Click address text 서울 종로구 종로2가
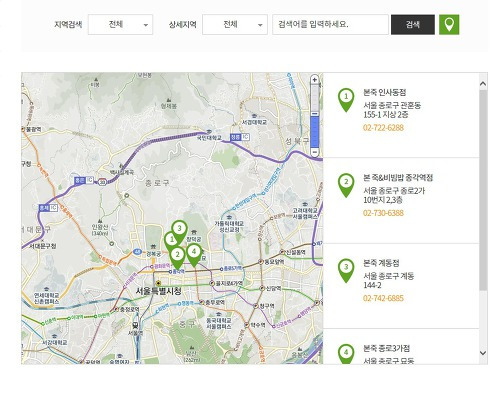This screenshot has height=393, width=500. pos(394,191)
